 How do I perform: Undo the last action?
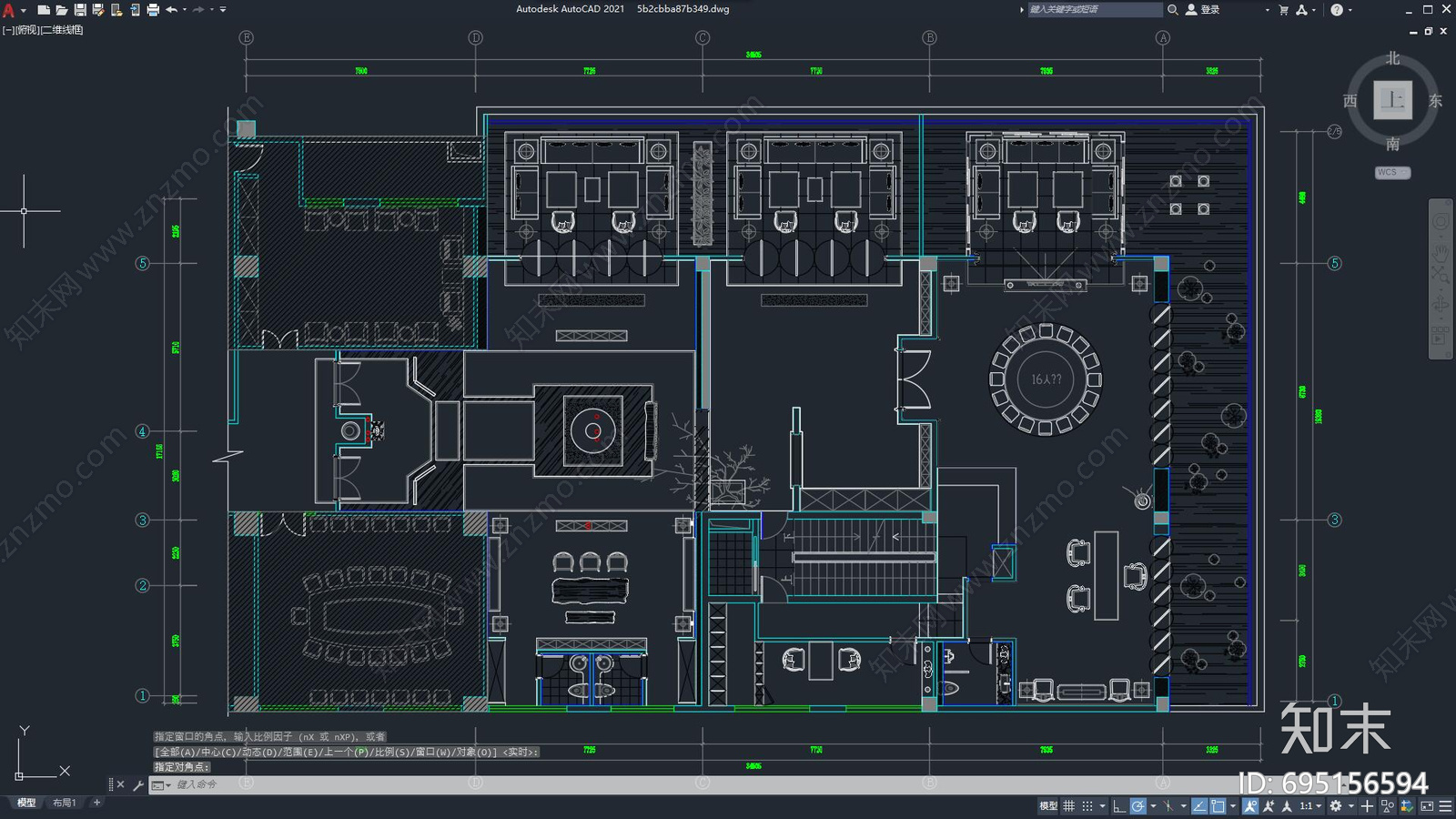pos(171,10)
